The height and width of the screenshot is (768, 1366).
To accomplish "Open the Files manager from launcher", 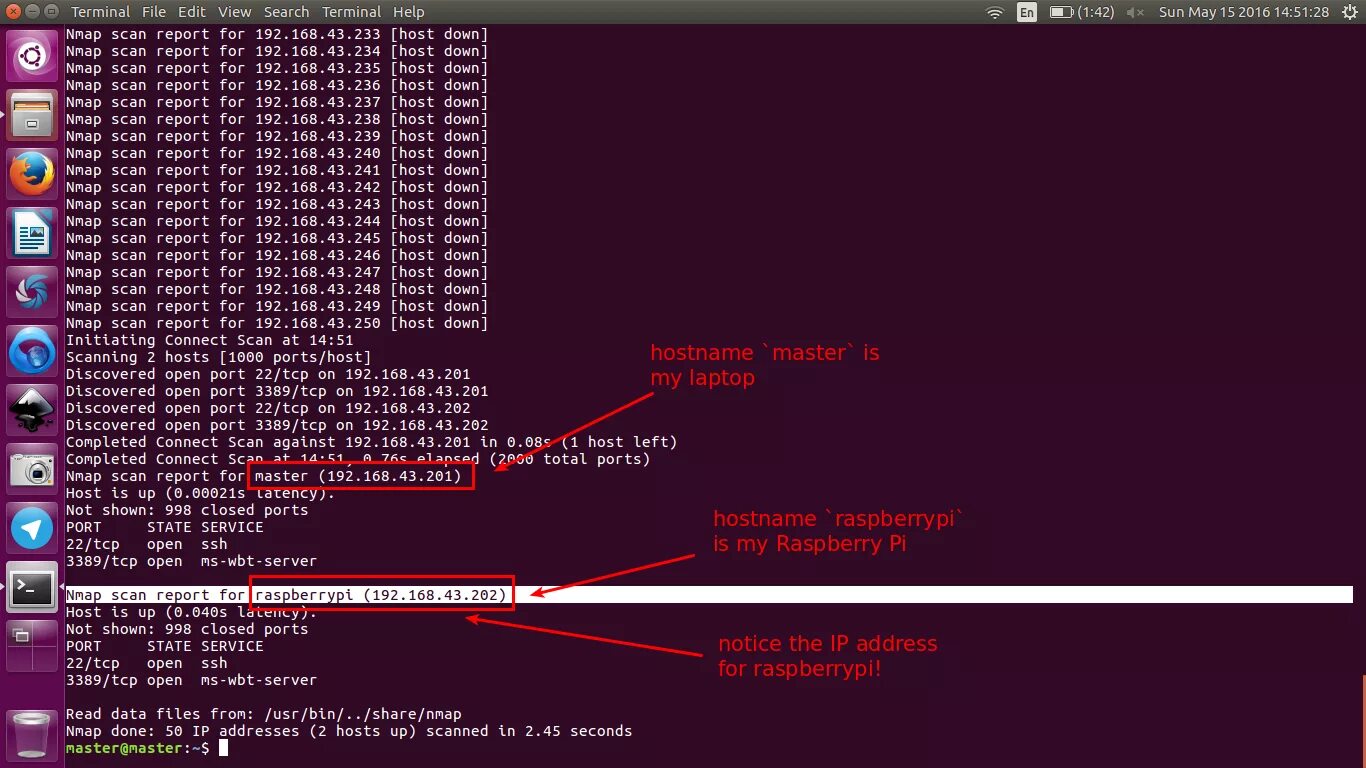I will tap(32, 115).
